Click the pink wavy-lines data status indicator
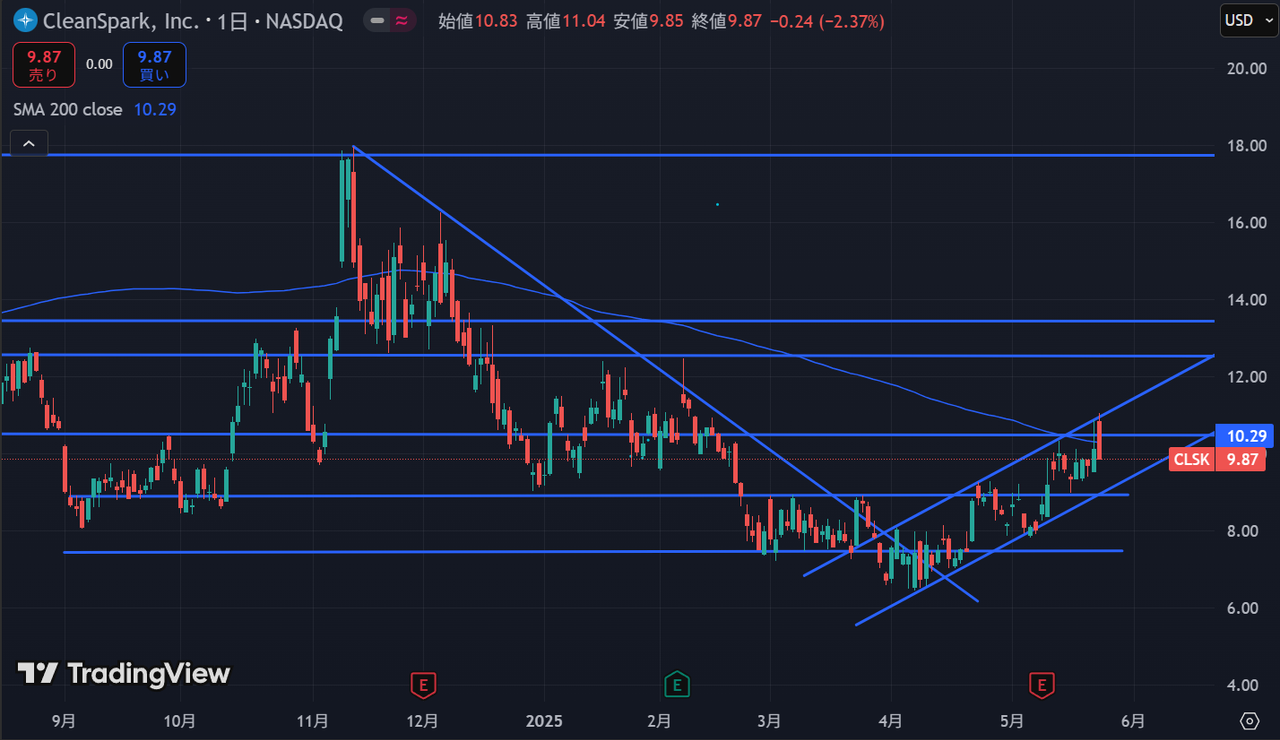1280x740 pixels. 402,20
